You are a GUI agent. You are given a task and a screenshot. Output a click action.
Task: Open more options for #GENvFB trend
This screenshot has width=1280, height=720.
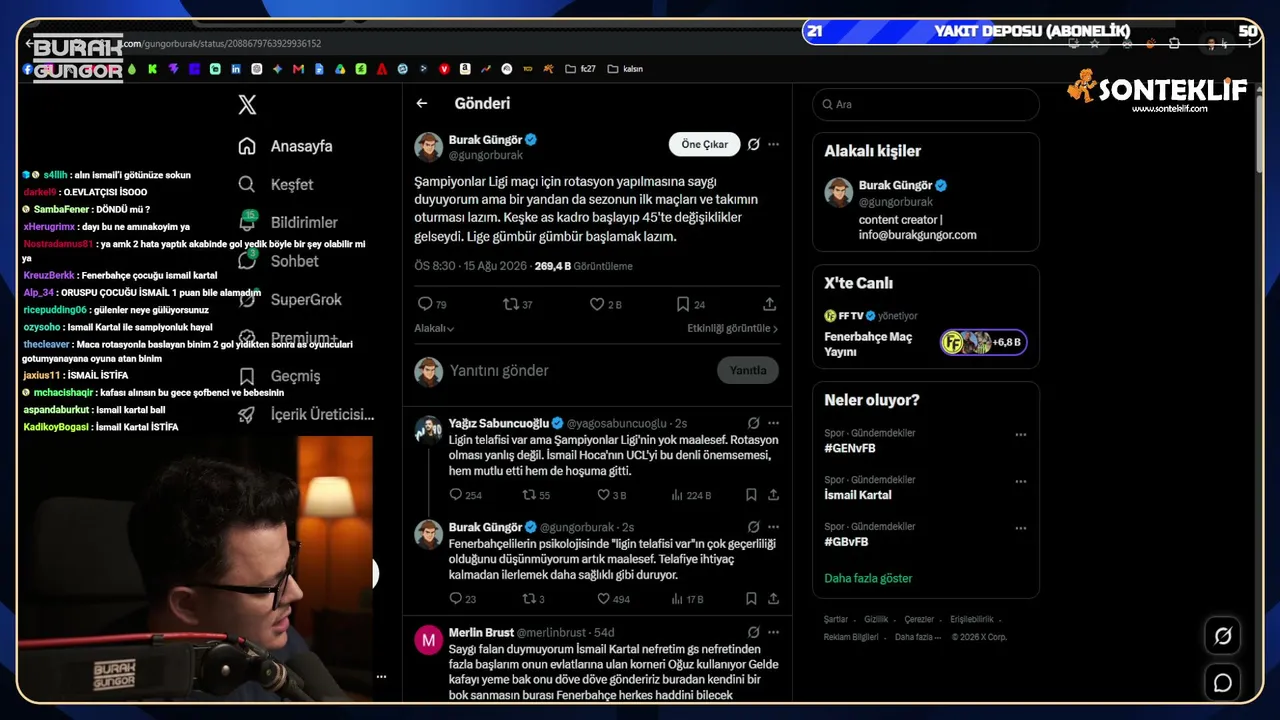(1021, 434)
